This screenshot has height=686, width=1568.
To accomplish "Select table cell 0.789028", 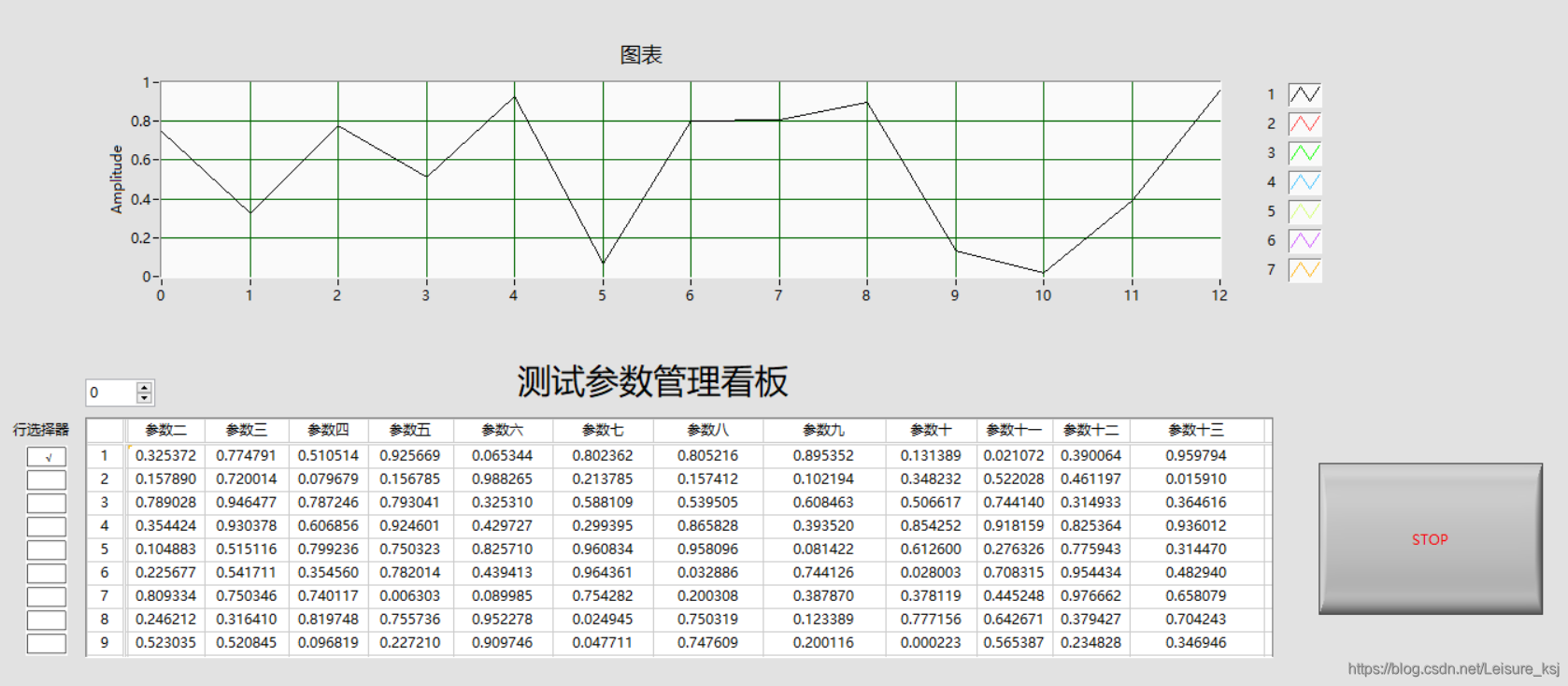I will coord(166,503).
